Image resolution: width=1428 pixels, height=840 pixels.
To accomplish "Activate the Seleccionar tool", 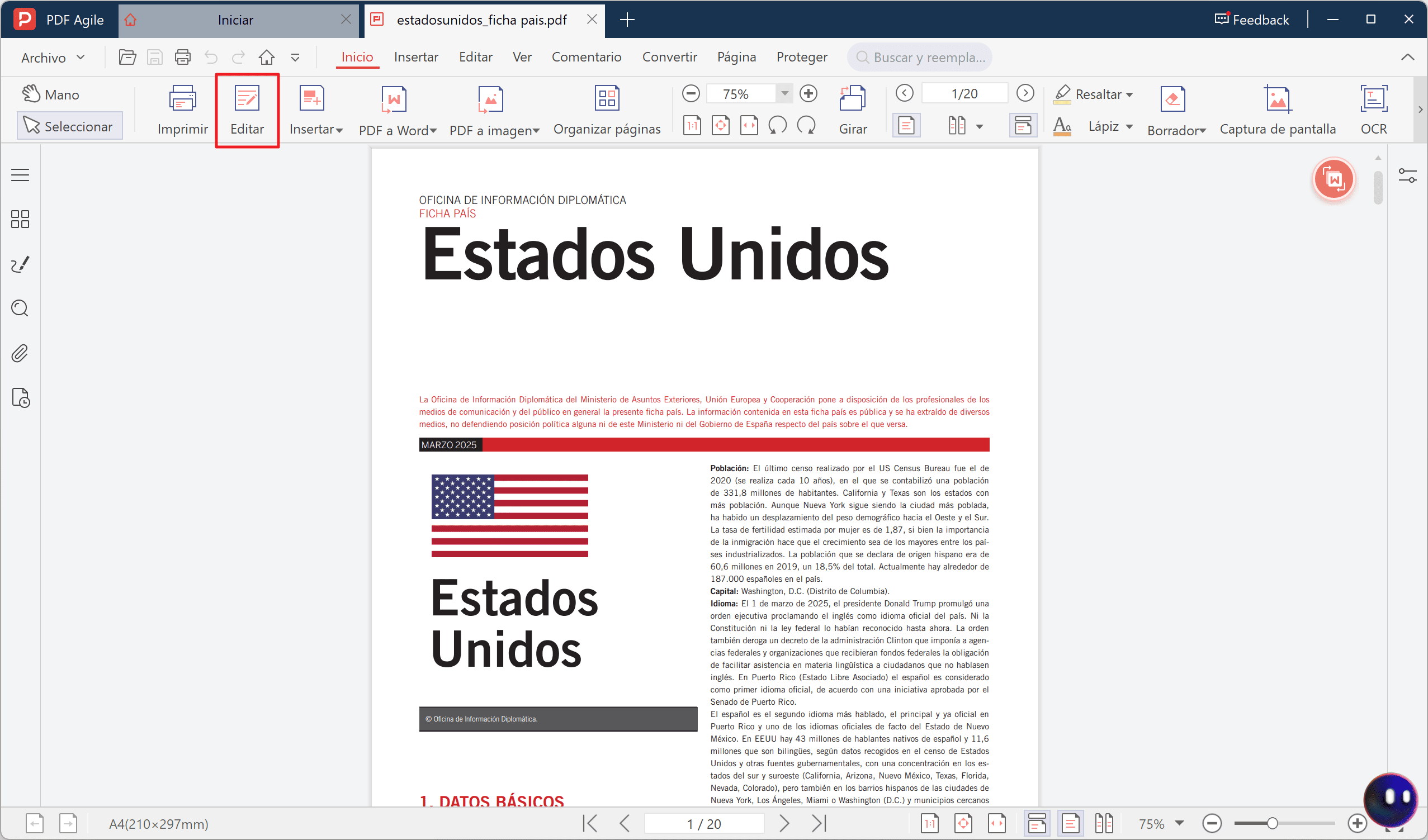I will 69,126.
